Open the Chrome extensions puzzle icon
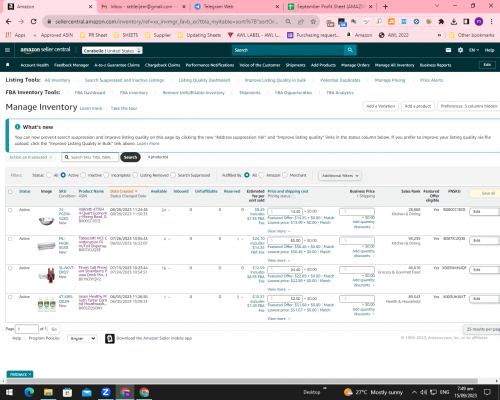Image resolution: width=500 pixels, height=400 pixels. pos(441,22)
